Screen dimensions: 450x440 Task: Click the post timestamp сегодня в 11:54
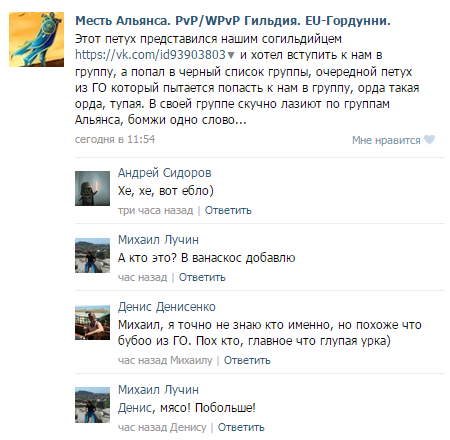tap(115, 139)
